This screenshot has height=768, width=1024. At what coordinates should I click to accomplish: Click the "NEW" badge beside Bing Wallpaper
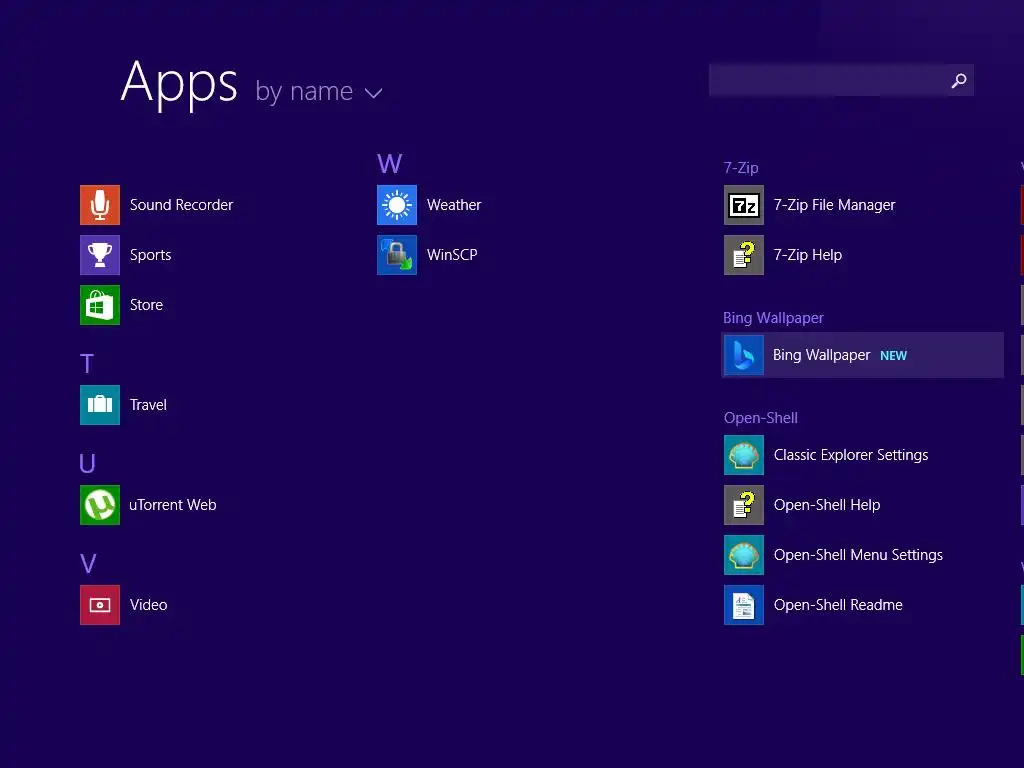tap(893, 356)
